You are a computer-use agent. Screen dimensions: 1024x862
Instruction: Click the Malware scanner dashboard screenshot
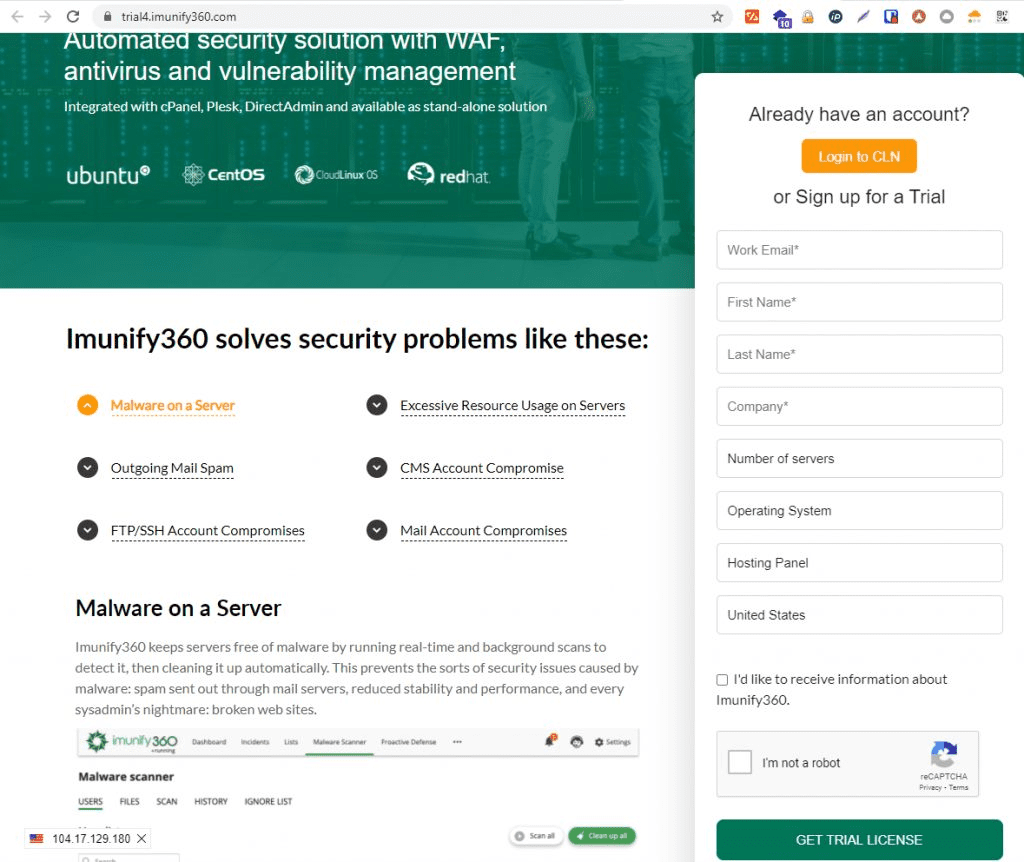click(357, 795)
